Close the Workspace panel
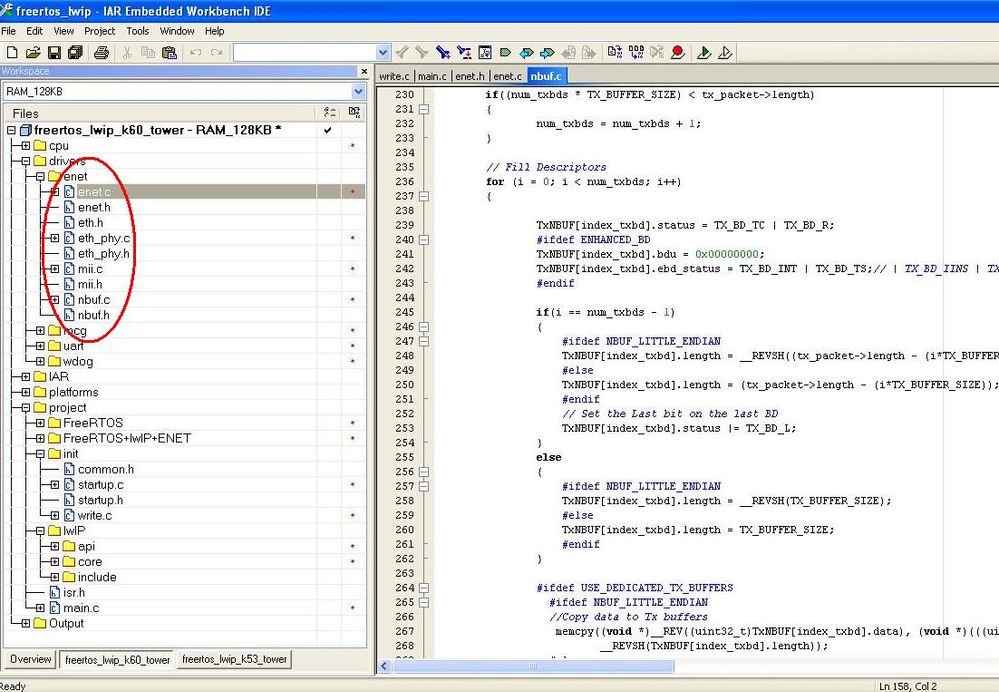 [x=364, y=71]
